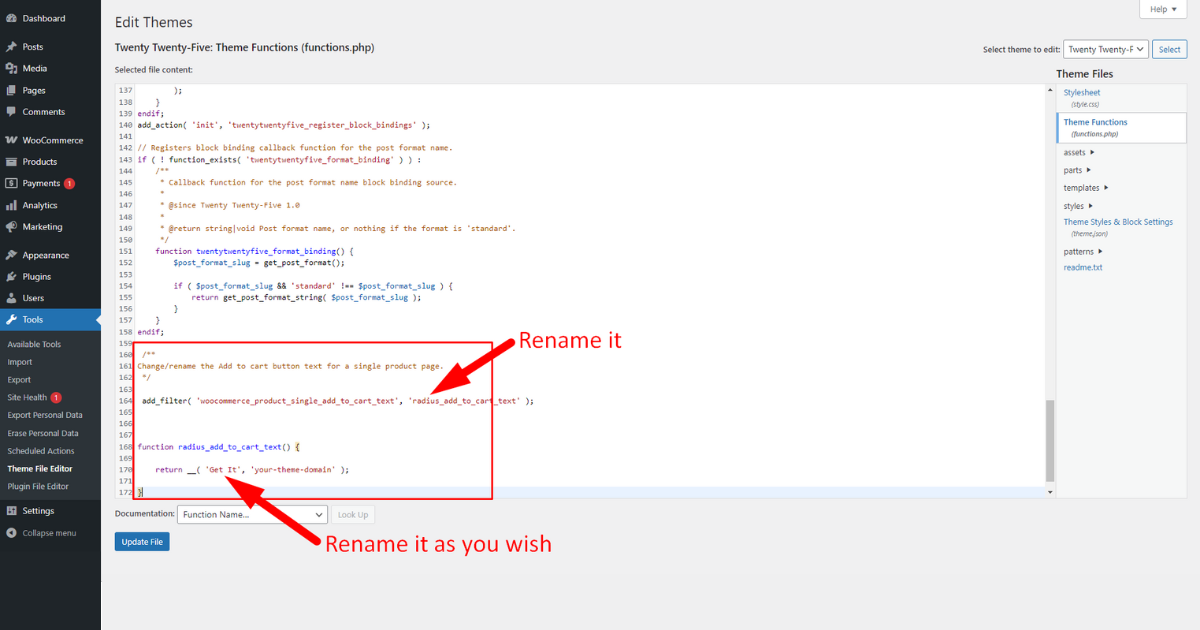Click the Comments bubble icon
This screenshot has width=1200, height=630.
[x=11, y=112]
